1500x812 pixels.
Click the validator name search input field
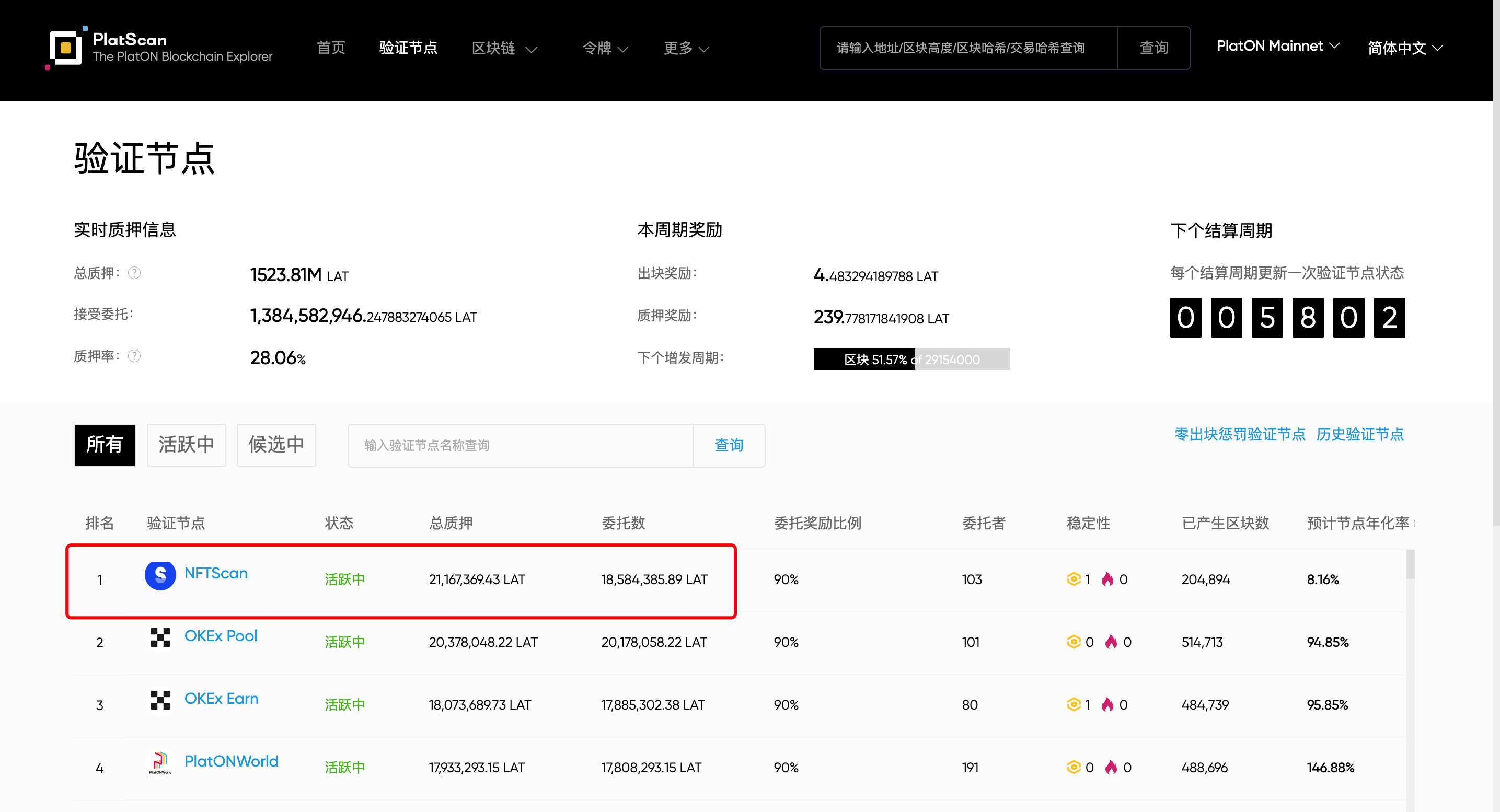click(520, 445)
